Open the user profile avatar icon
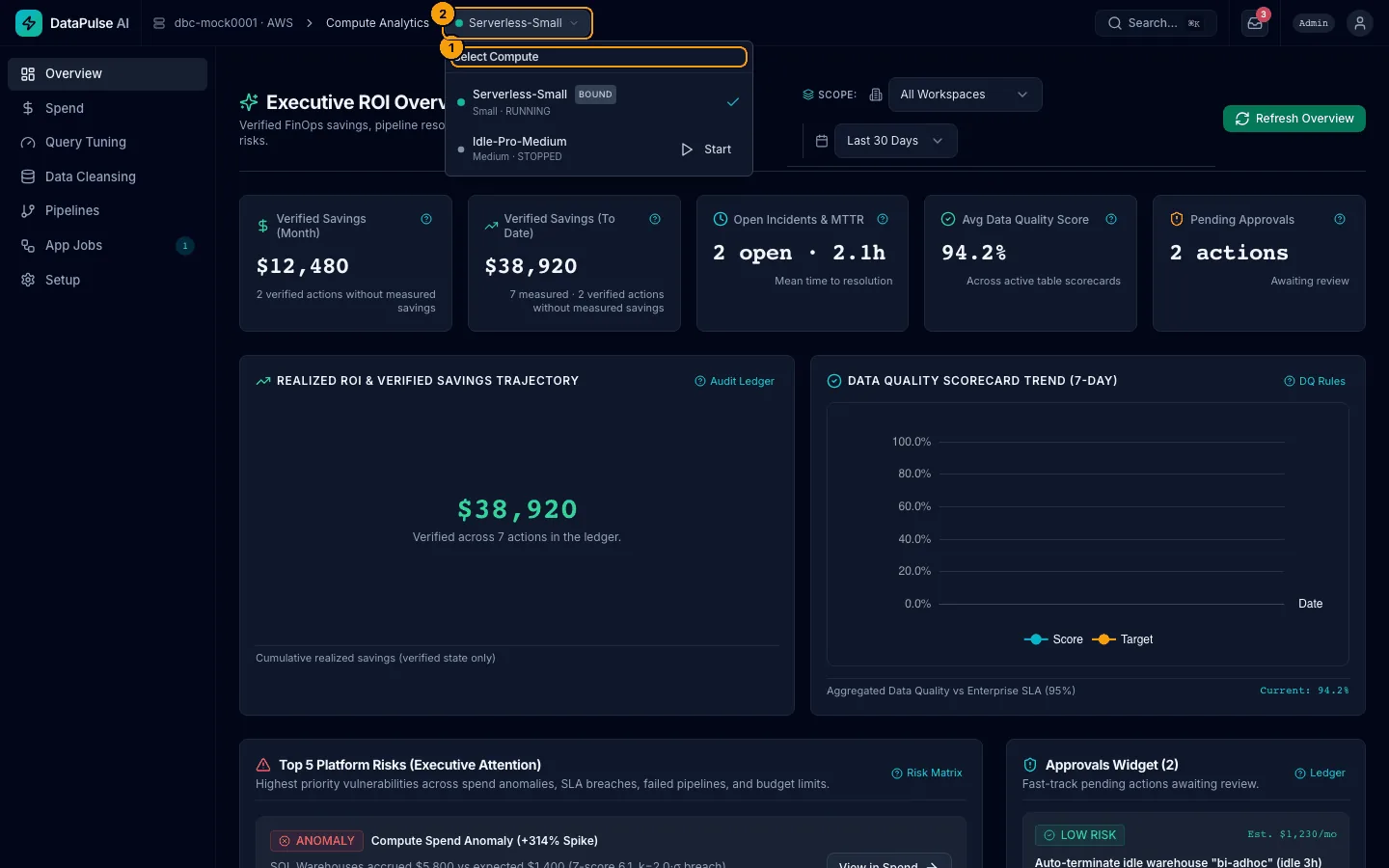The image size is (1389, 868). coord(1360,23)
